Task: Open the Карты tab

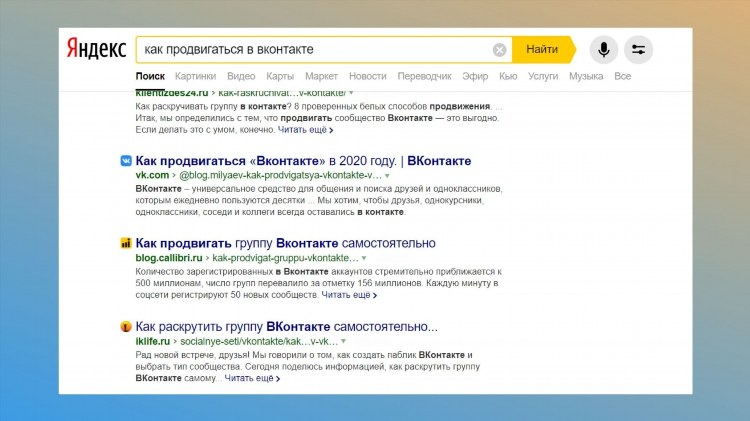Action: [x=280, y=76]
